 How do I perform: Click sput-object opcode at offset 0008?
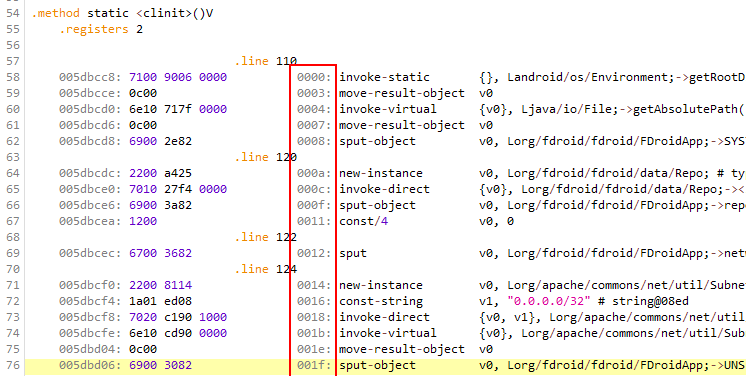click(377, 141)
